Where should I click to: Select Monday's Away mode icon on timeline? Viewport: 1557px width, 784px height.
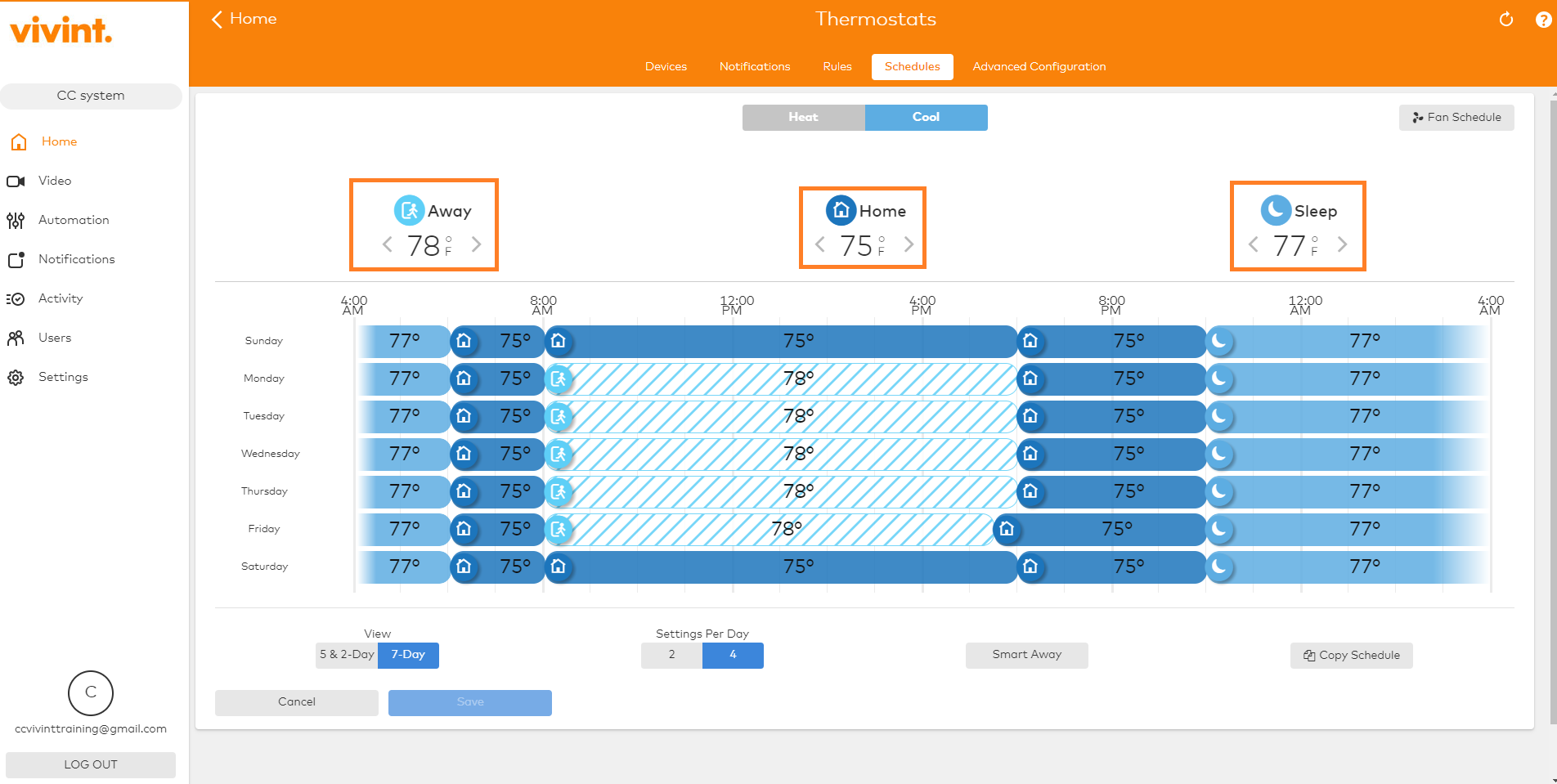click(x=559, y=379)
